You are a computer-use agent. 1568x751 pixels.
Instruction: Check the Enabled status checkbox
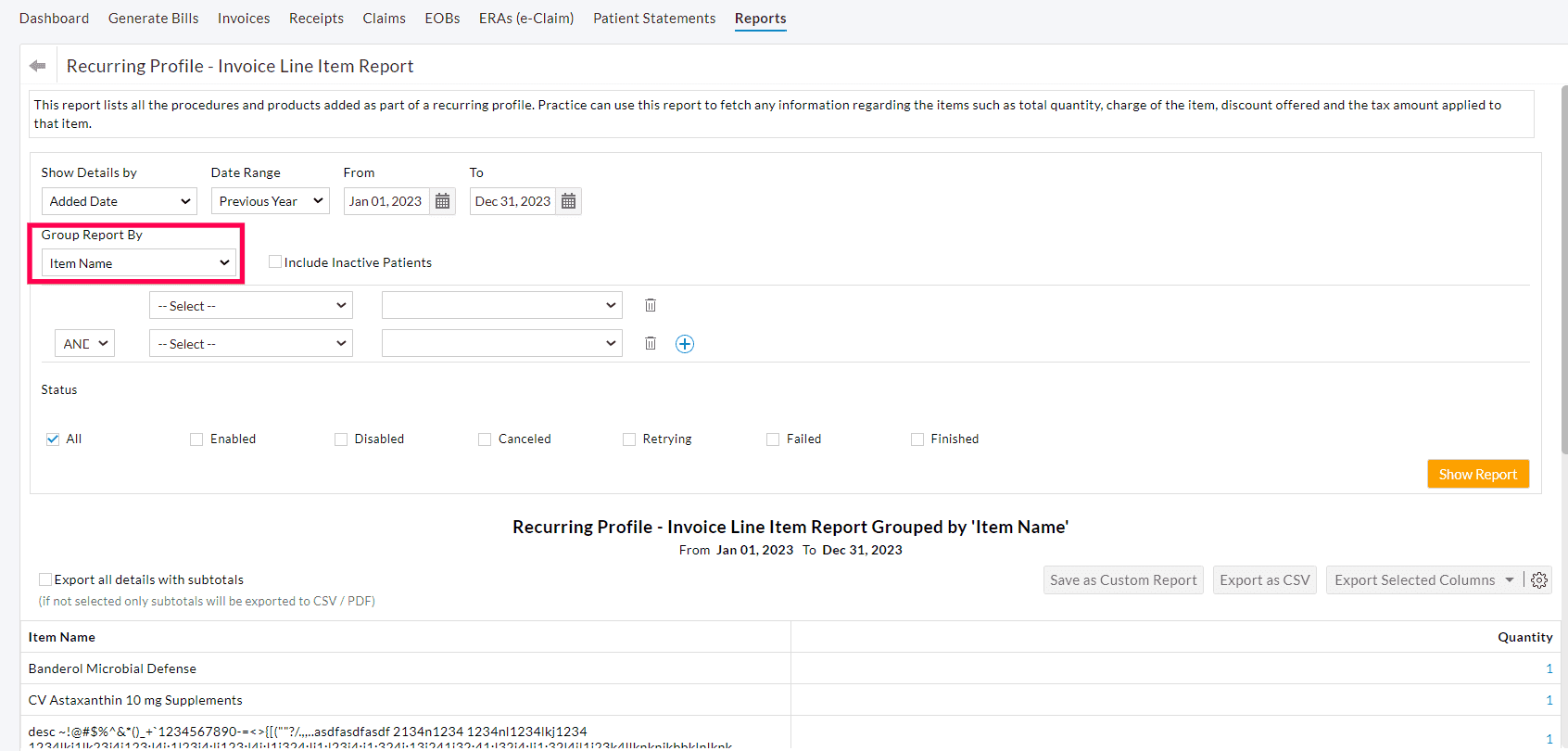point(196,439)
